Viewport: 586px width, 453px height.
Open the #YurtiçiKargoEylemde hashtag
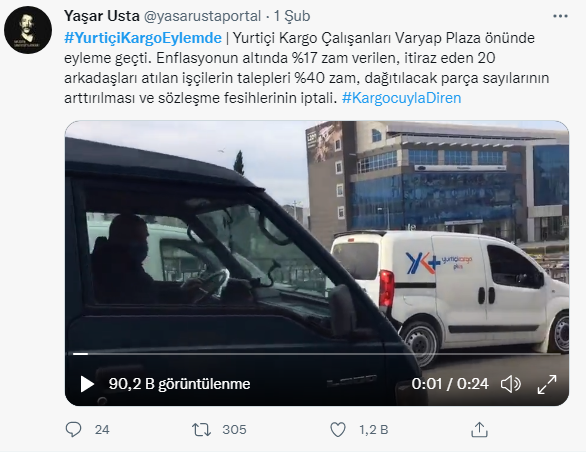(x=143, y=38)
